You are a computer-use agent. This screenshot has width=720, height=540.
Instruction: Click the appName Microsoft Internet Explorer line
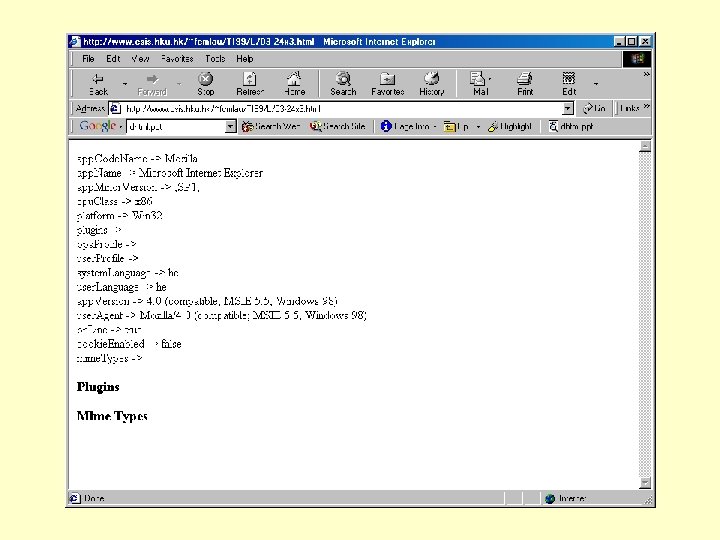(x=170, y=173)
